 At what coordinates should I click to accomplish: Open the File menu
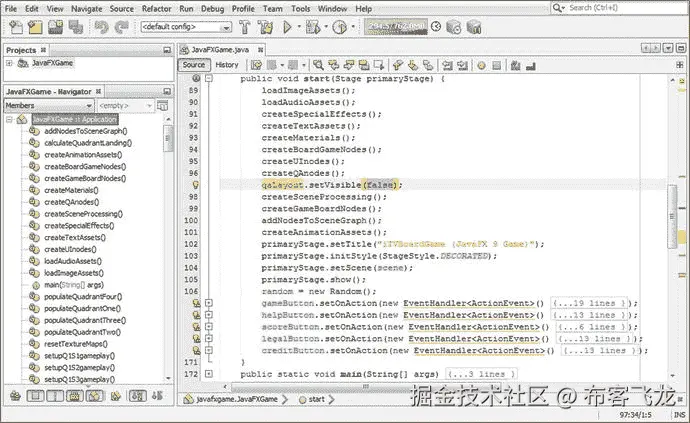pyautogui.click(x=11, y=8)
